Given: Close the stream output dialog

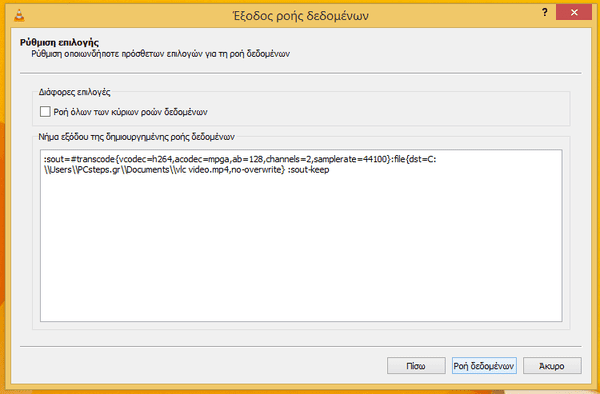Looking at the screenshot, I should pos(574,12).
